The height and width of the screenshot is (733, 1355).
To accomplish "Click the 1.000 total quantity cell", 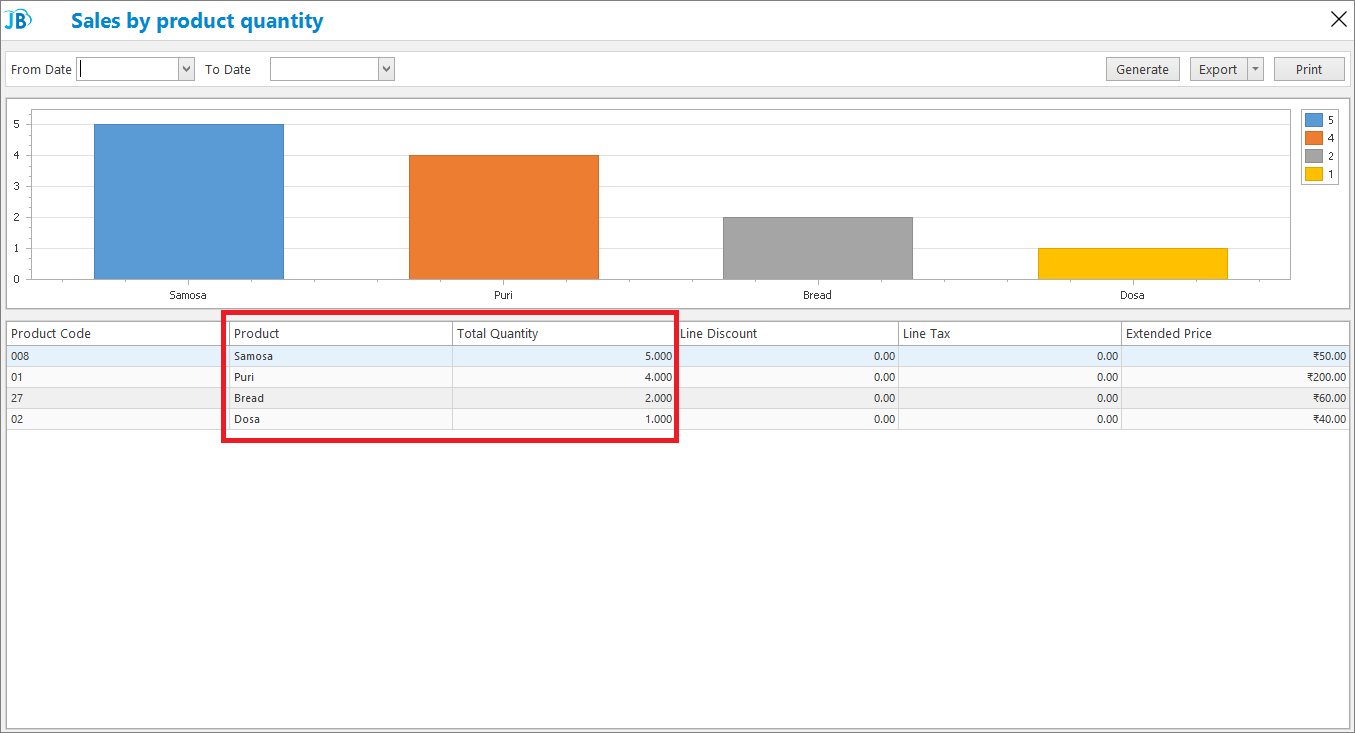I will tap(564, 419).
